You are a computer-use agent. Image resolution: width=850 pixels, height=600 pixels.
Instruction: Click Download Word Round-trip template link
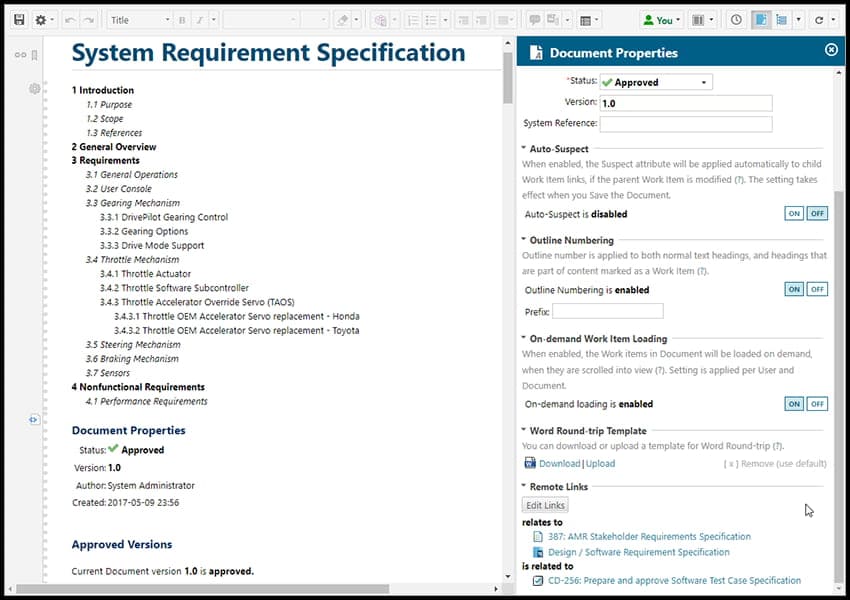(559, 463)
